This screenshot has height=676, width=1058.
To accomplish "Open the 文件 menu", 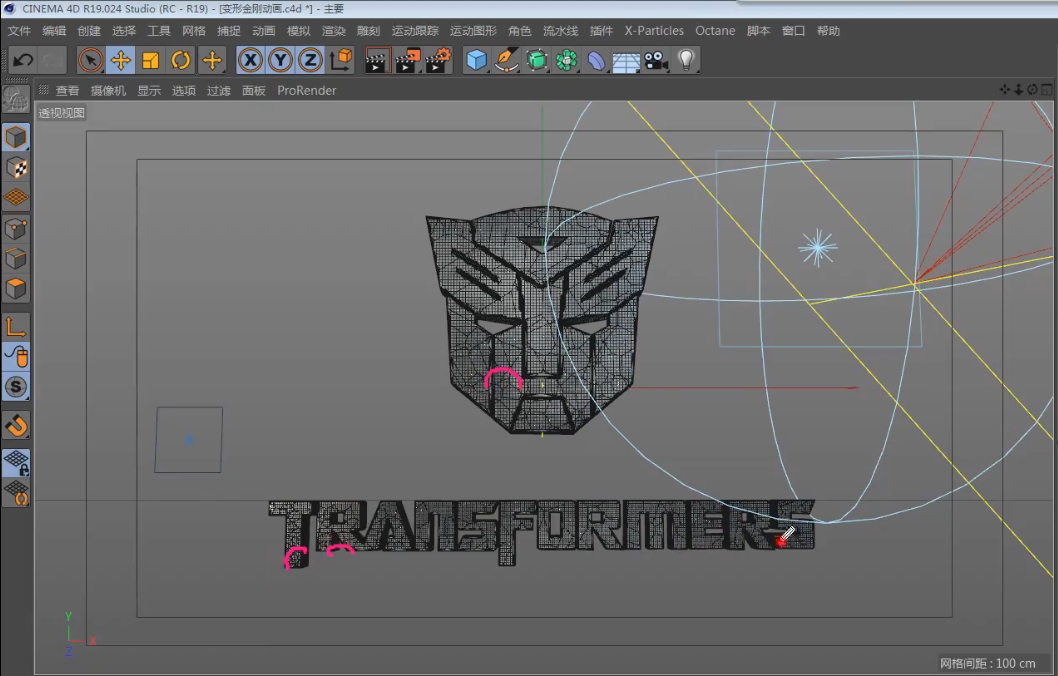I will [x=19, y=31].
